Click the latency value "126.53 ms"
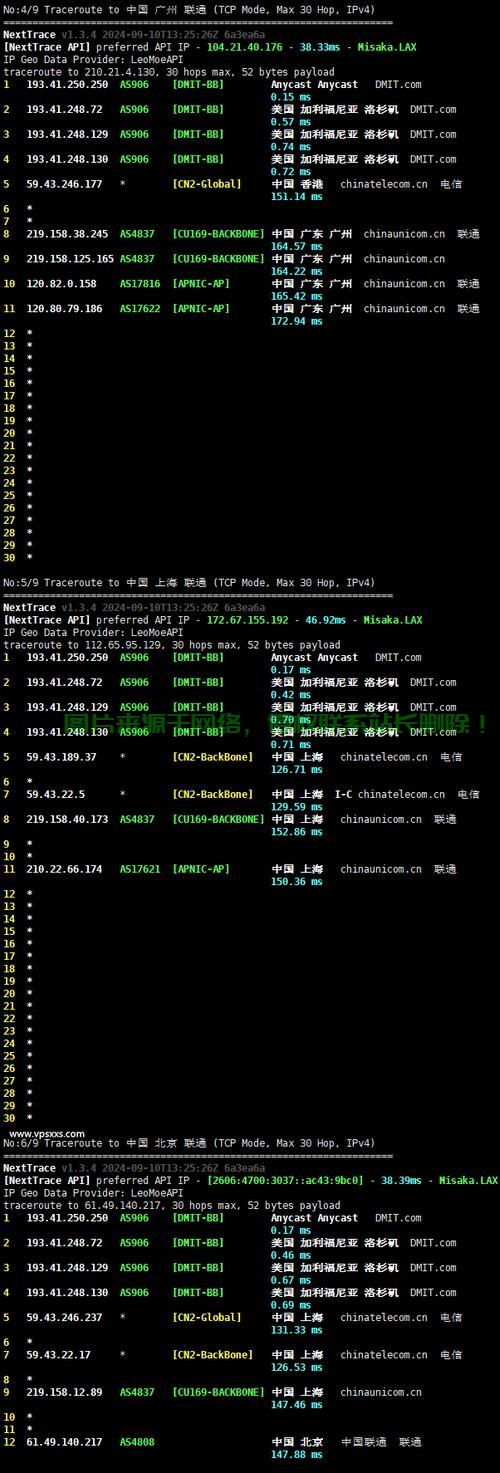The width and height of the screenshot is (500, 1473). click(297, 1367)
